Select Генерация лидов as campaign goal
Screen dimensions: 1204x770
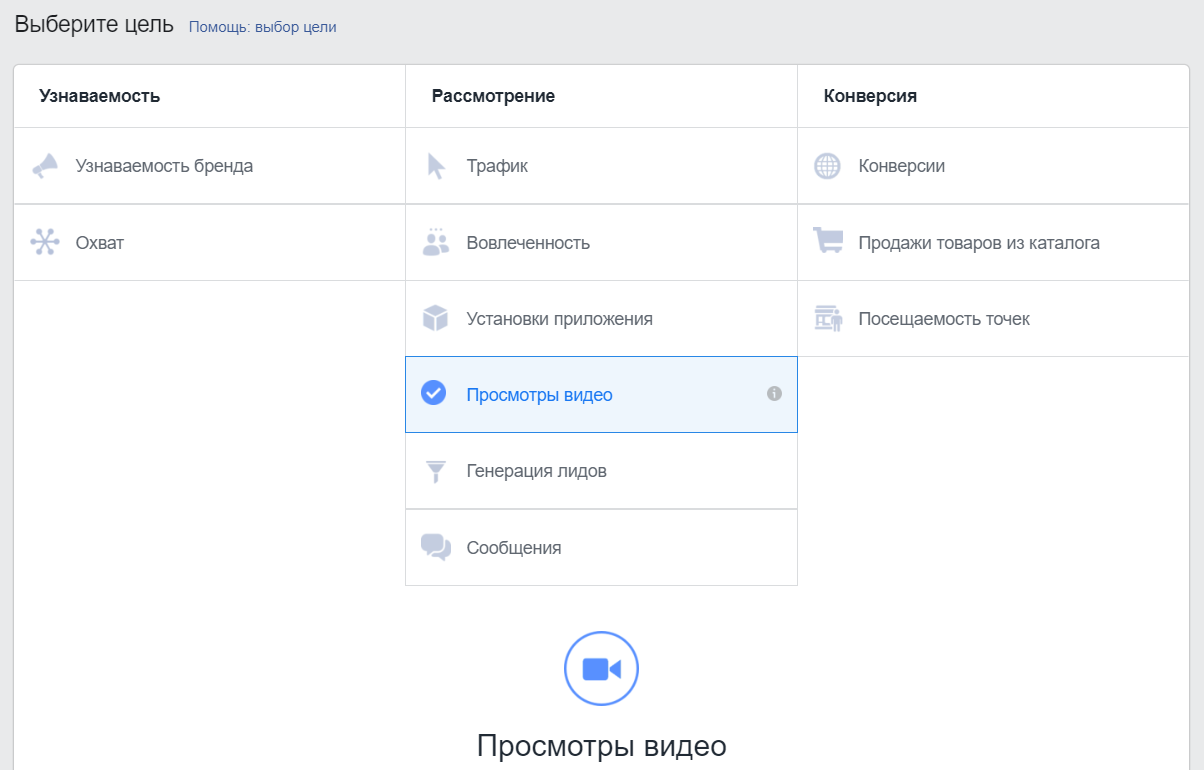tap(536, 471)
